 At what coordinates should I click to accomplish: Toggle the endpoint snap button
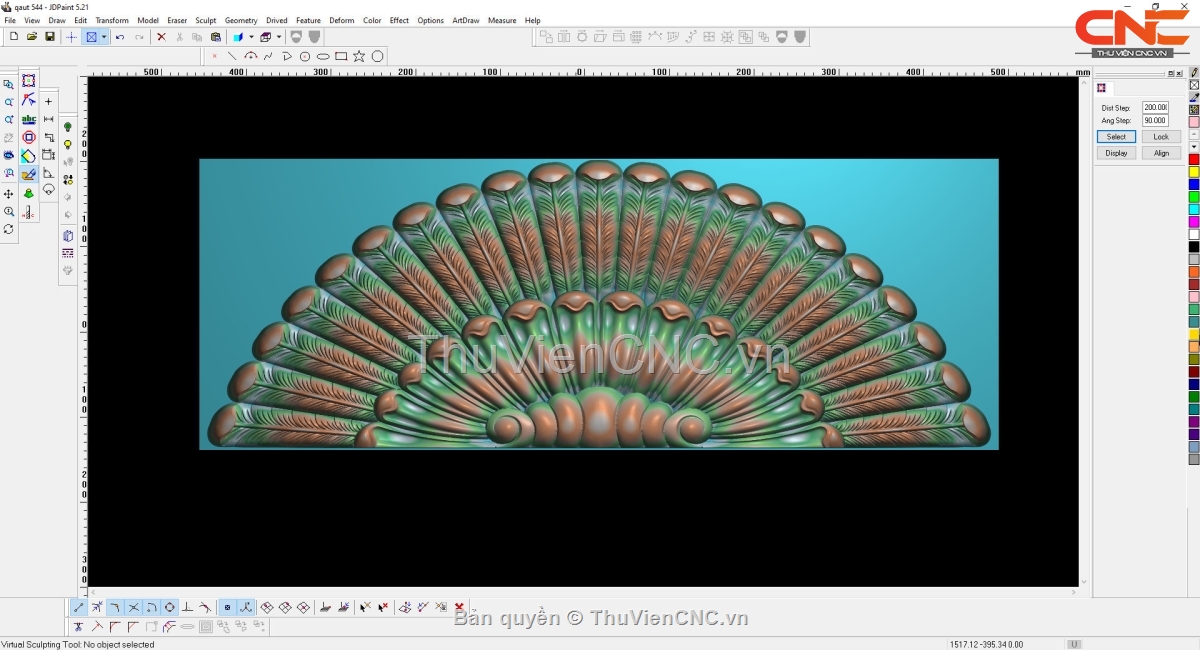coord(79,607)
